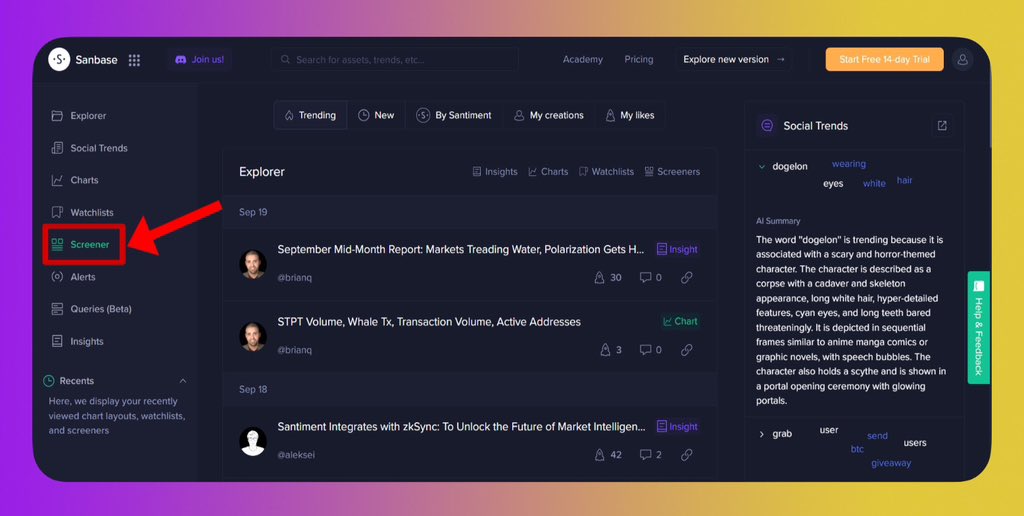Select the My creations tab

tap(549, 115)
